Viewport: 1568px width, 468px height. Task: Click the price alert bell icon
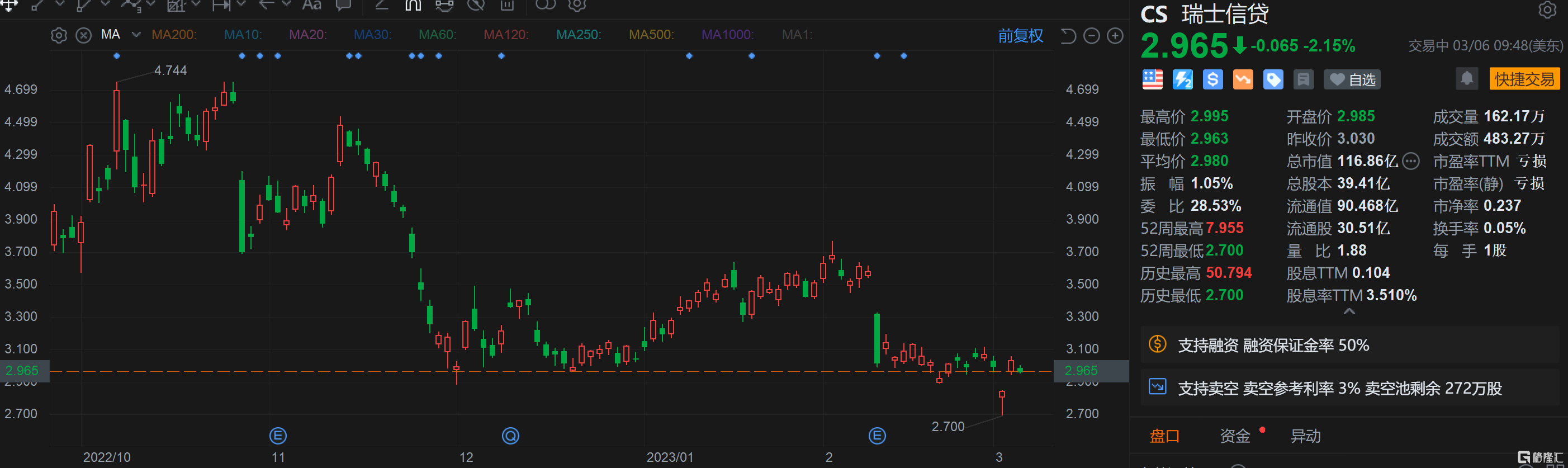[x=1466, y=79]
